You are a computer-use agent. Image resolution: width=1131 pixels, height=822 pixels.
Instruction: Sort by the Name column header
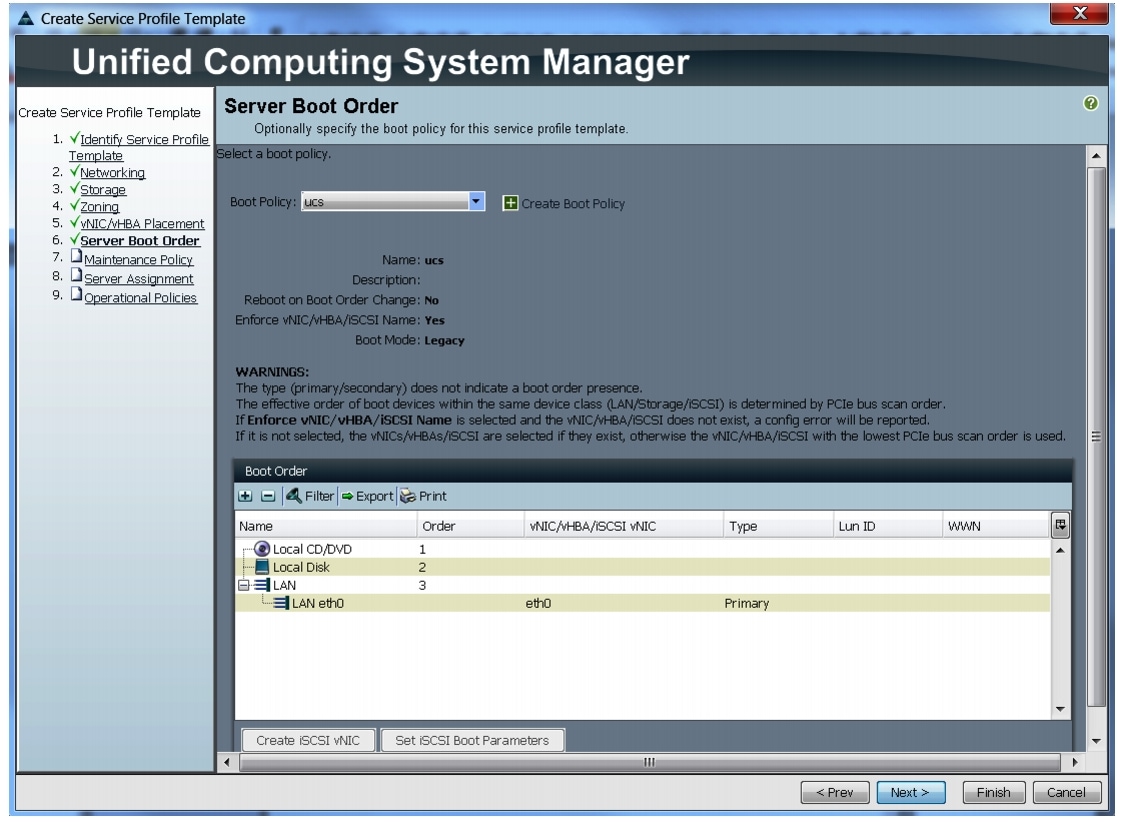point(326,526)
